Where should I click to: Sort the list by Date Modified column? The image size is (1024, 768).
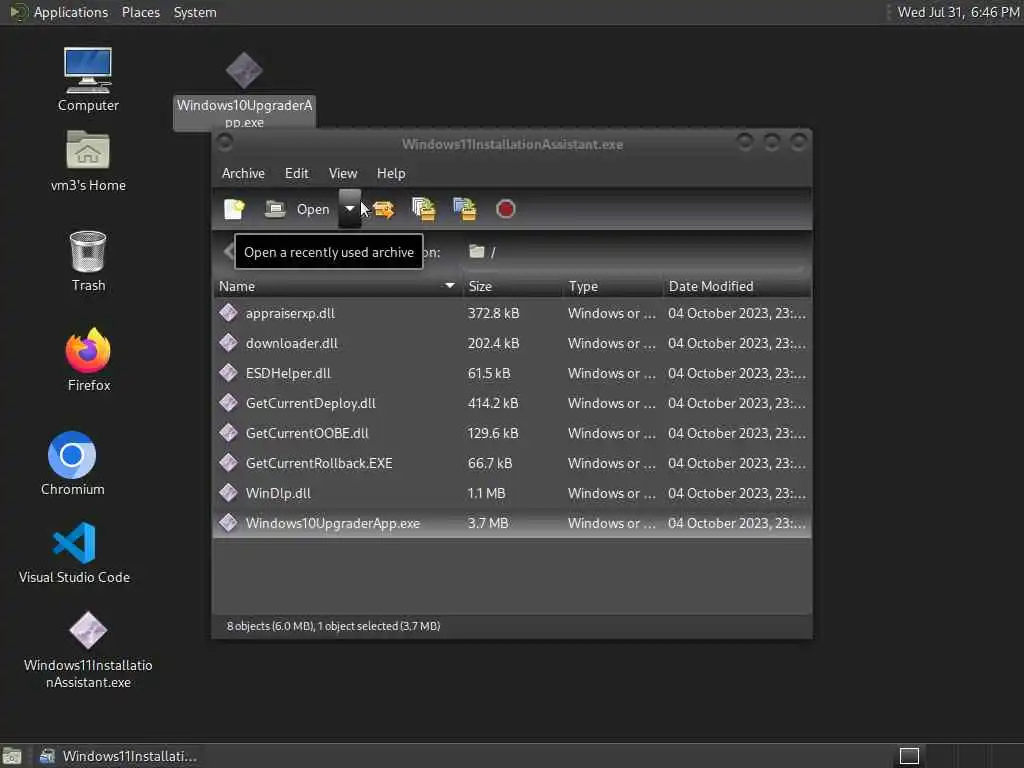point(737,286)
